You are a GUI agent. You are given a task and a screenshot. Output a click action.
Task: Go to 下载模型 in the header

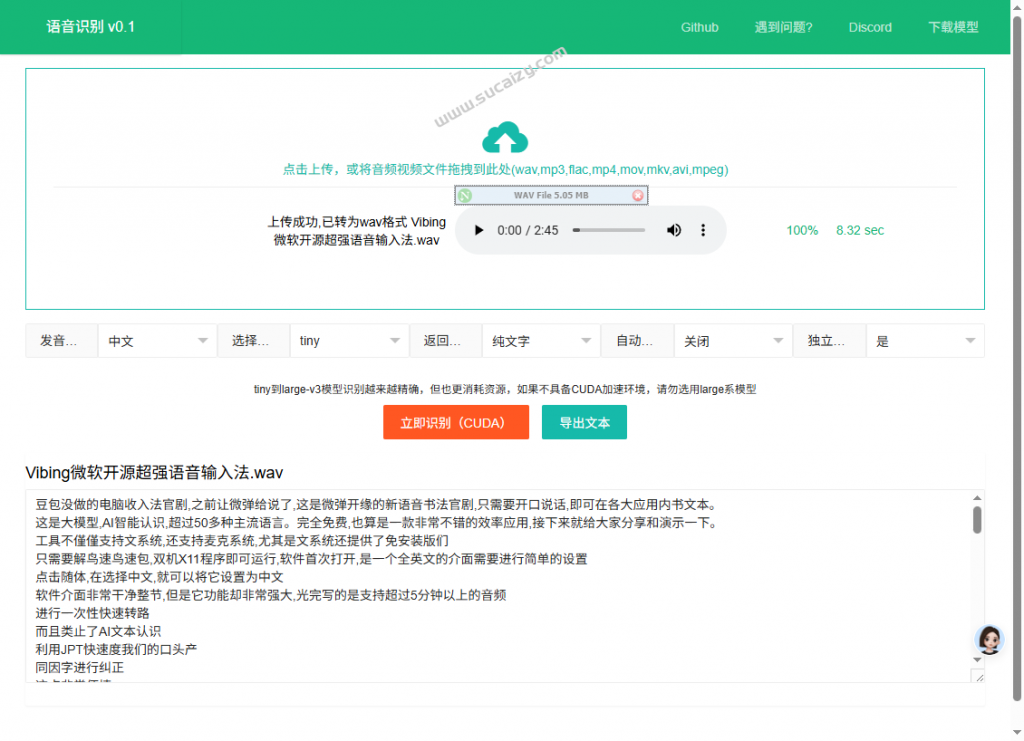(953, 27)
